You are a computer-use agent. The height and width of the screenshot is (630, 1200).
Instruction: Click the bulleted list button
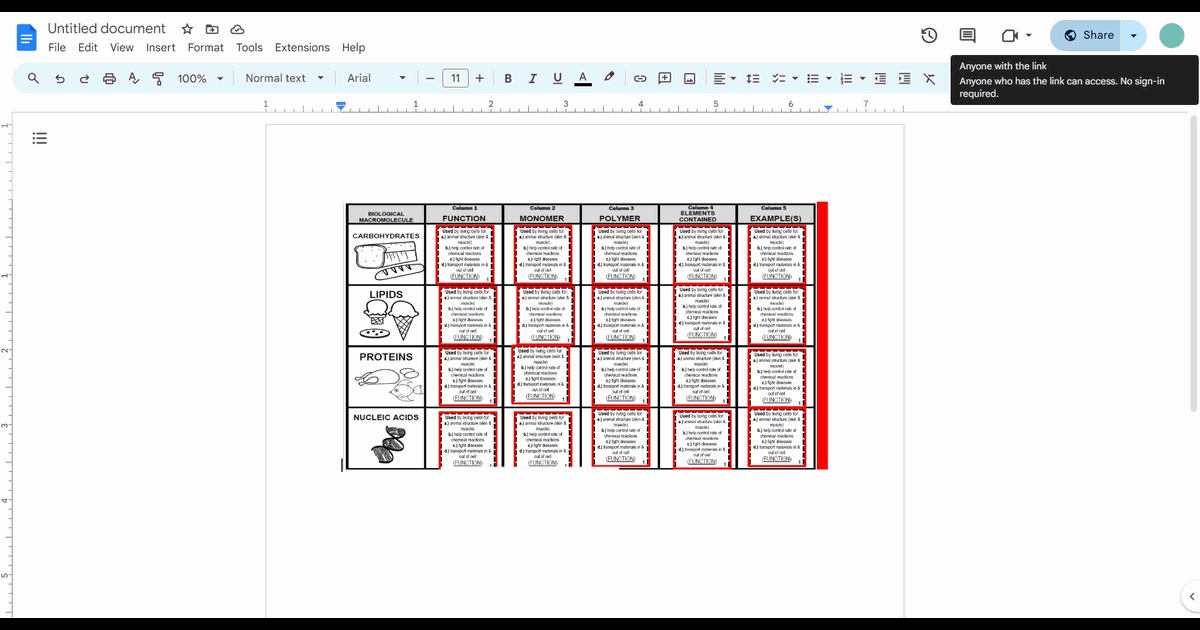813,78
